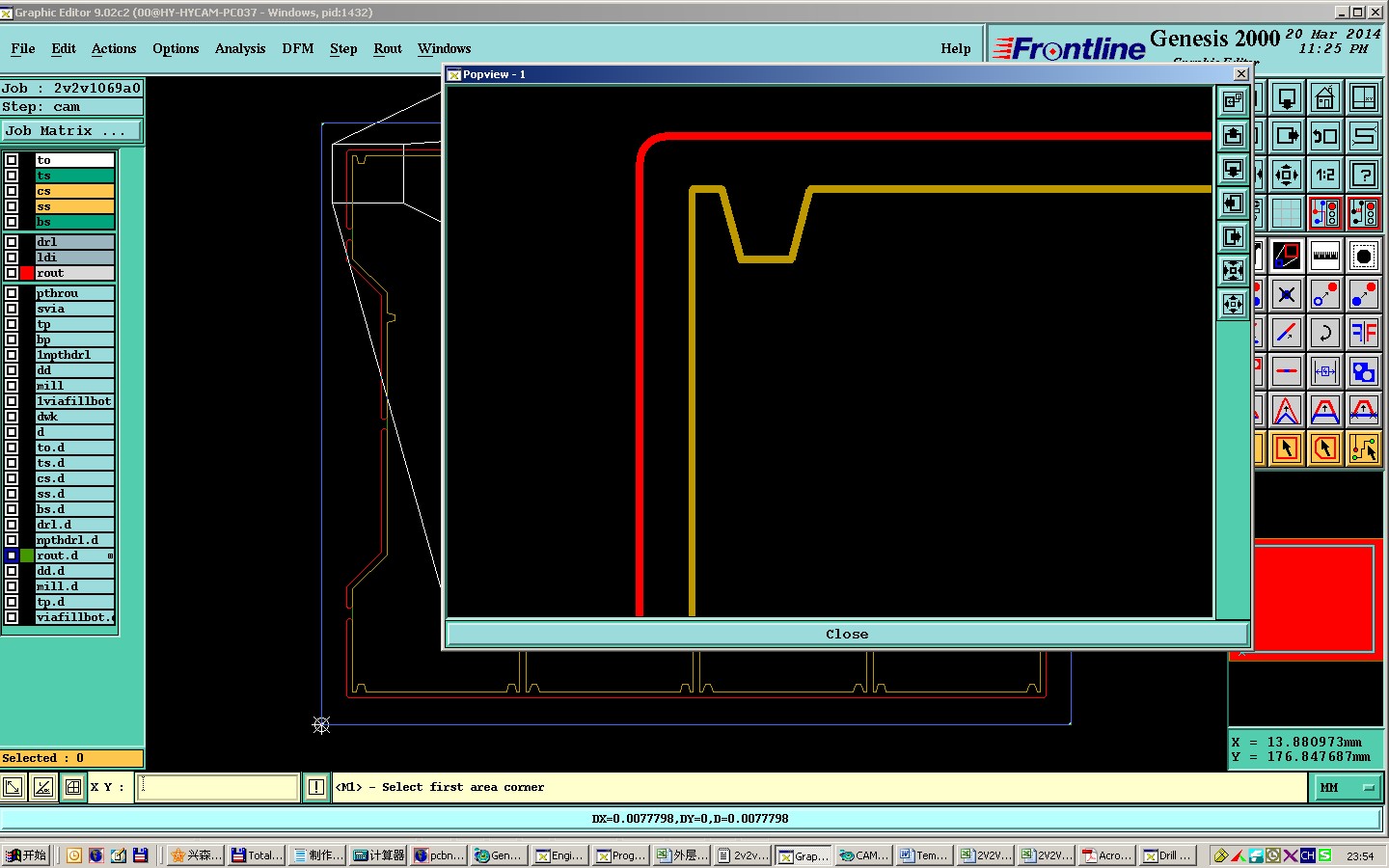This screenshot has width=1389, height=868.
Task: Open the Job Matrix button
Action: [x=71, y=130]
